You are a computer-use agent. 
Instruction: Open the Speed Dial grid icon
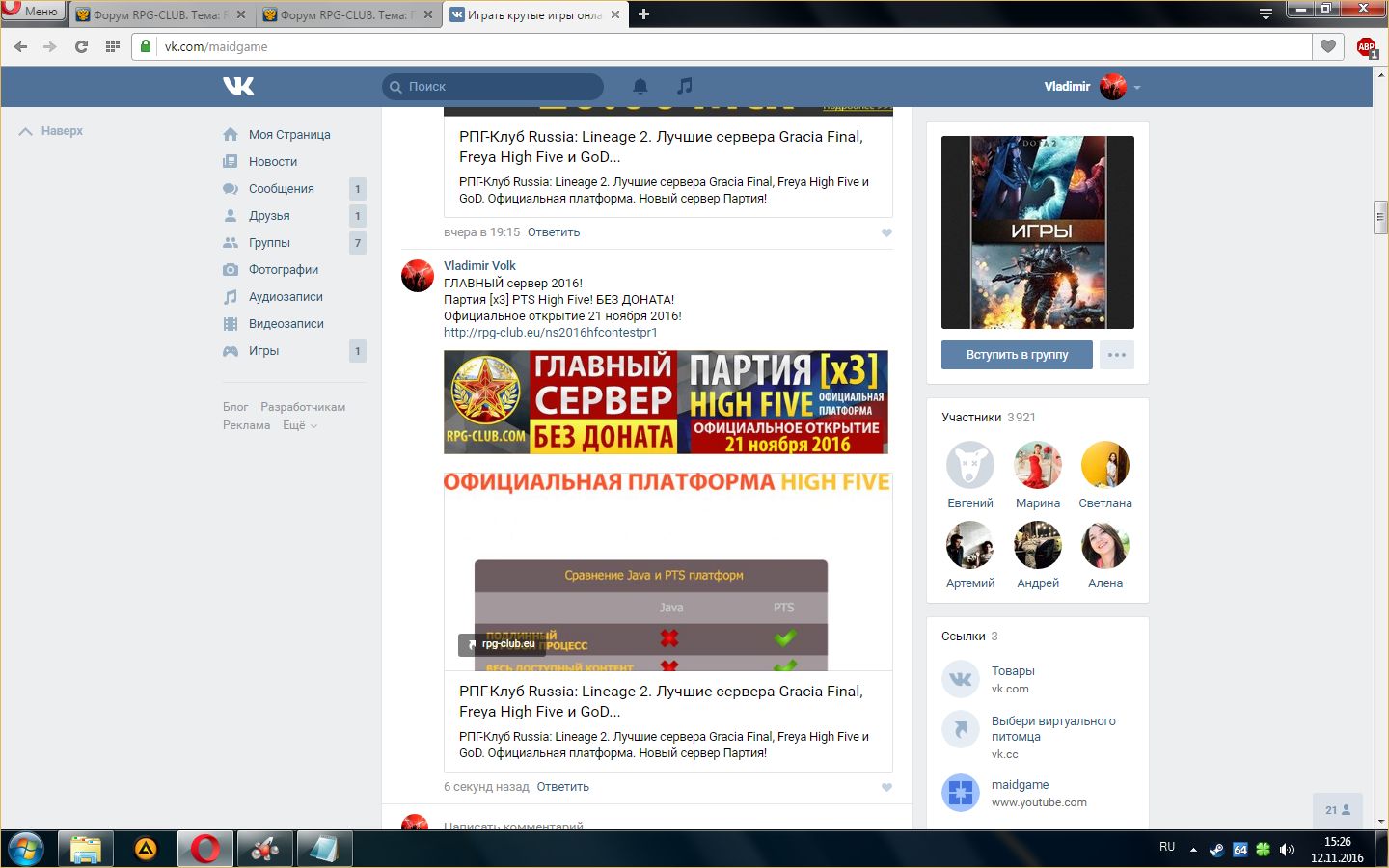pyautogui.click(x=113, y=46)
